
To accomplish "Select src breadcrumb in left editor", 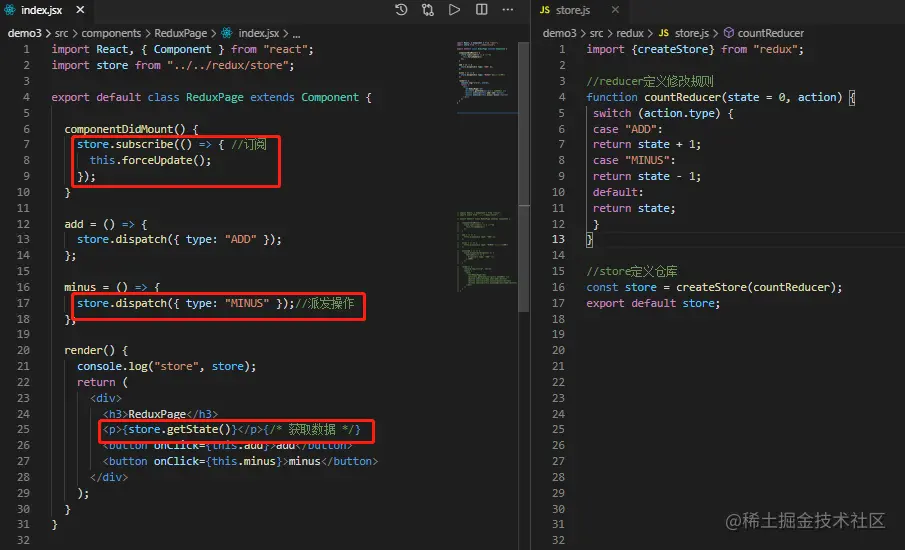I will click(61, 33).
